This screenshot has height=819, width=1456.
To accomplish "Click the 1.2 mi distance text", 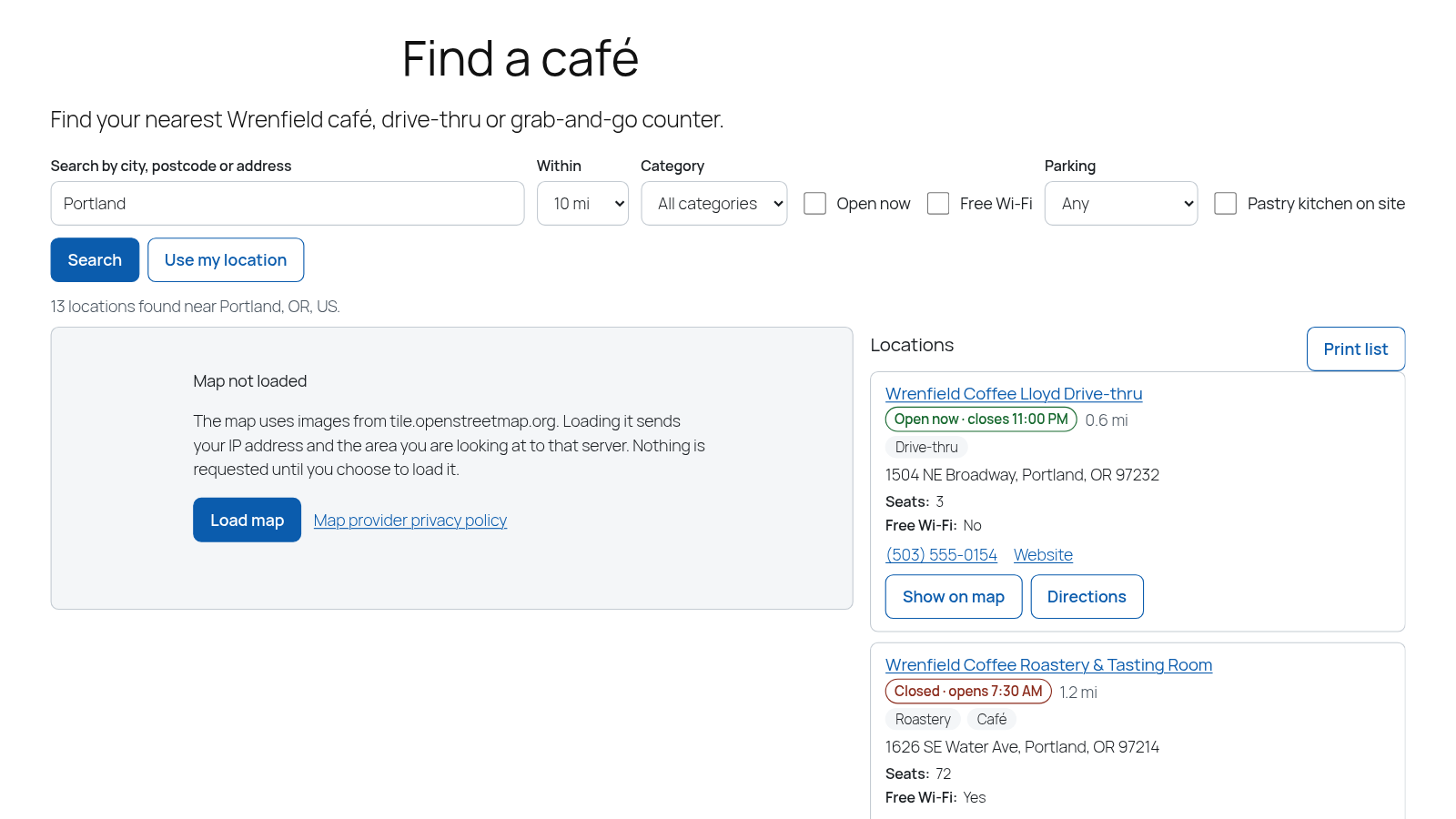I will point(1078,693).
